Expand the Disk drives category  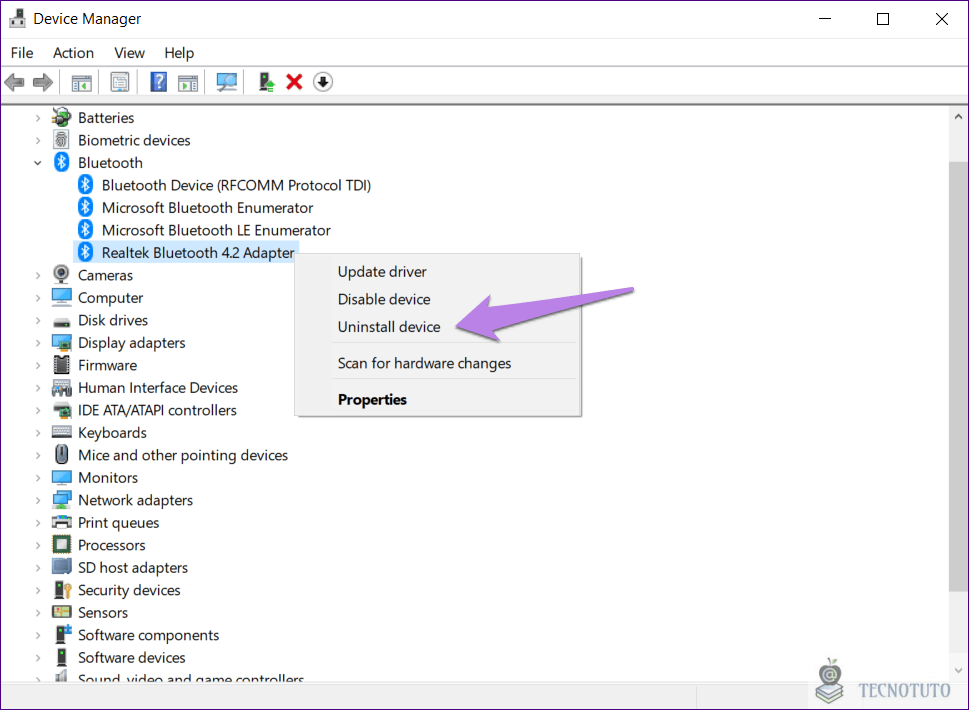coord(38,321)
